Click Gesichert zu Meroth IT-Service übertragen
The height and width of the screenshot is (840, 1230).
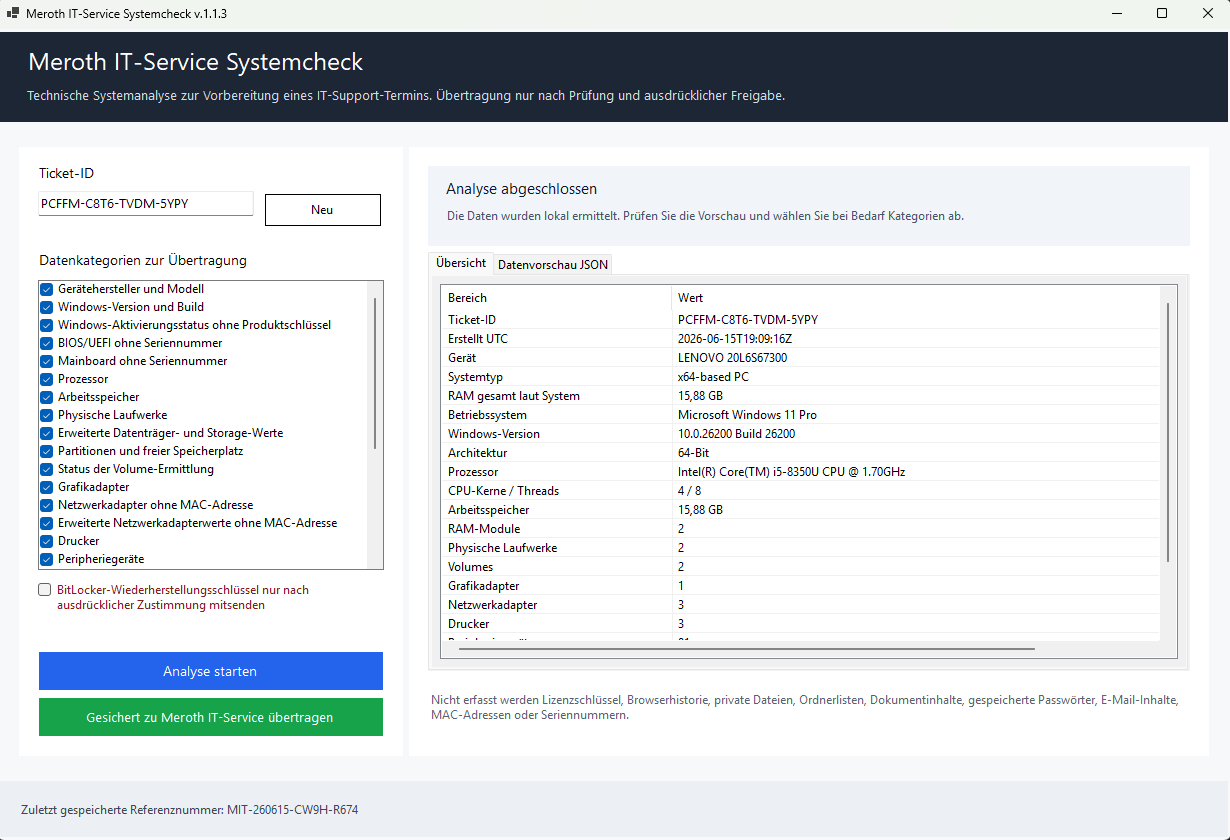point(211,717)
